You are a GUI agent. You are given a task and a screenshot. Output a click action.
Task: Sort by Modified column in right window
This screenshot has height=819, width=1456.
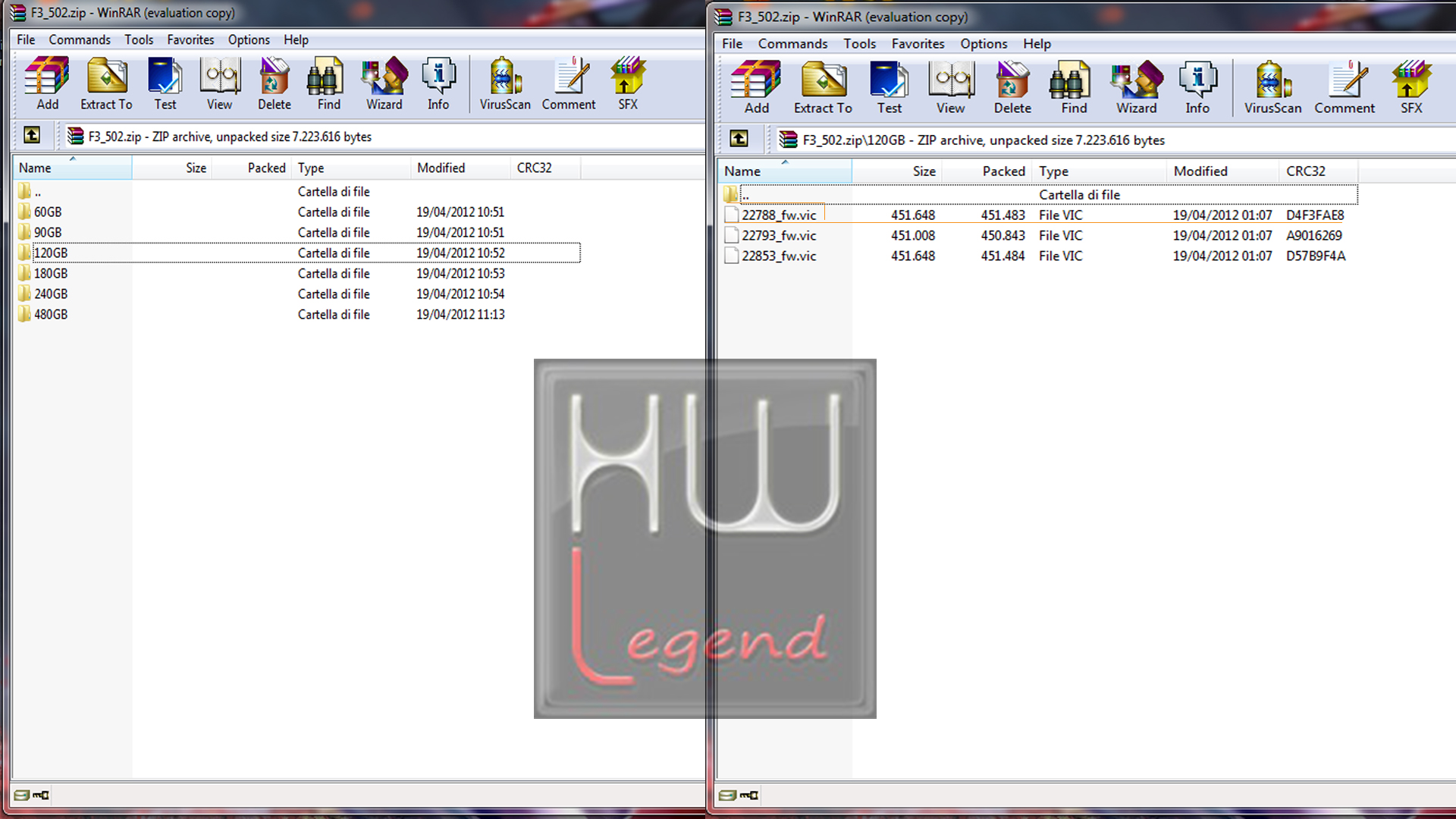[1222, 171]
